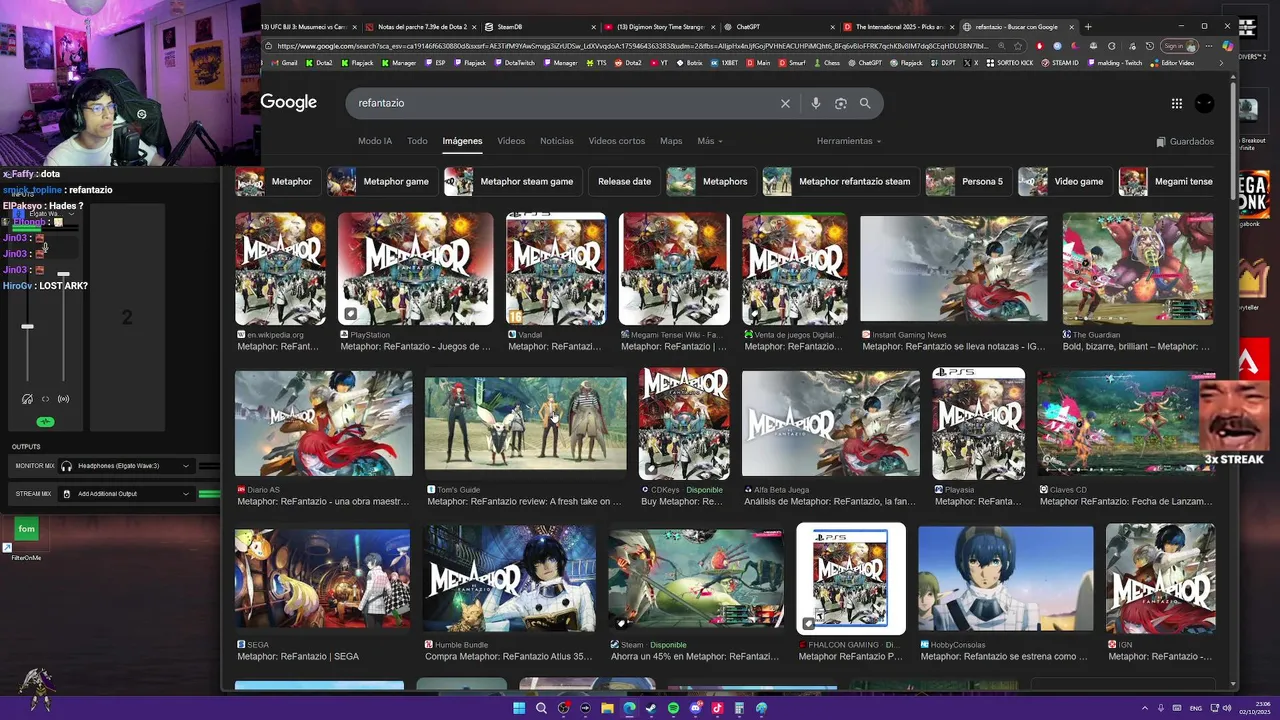
Task: Start a Google voice search
Action: click(816, 103)
